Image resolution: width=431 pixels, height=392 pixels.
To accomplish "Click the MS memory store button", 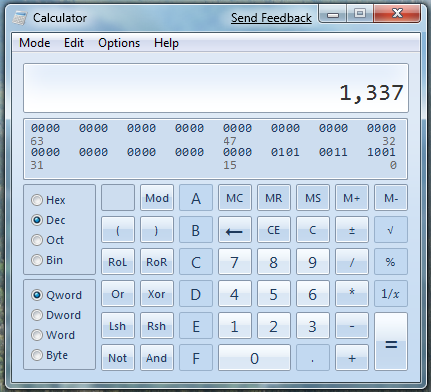I will [313, 198].
